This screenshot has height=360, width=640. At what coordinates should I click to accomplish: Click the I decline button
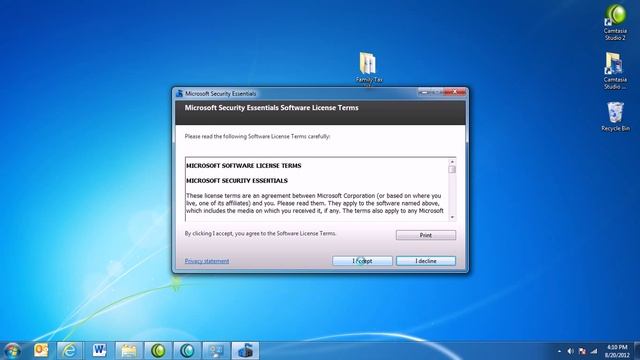point(426,261)
